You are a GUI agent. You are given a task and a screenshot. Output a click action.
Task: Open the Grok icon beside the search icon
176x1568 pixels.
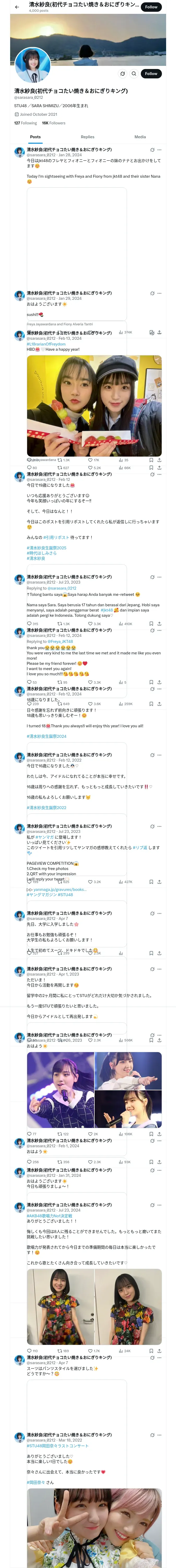(122, 74)
